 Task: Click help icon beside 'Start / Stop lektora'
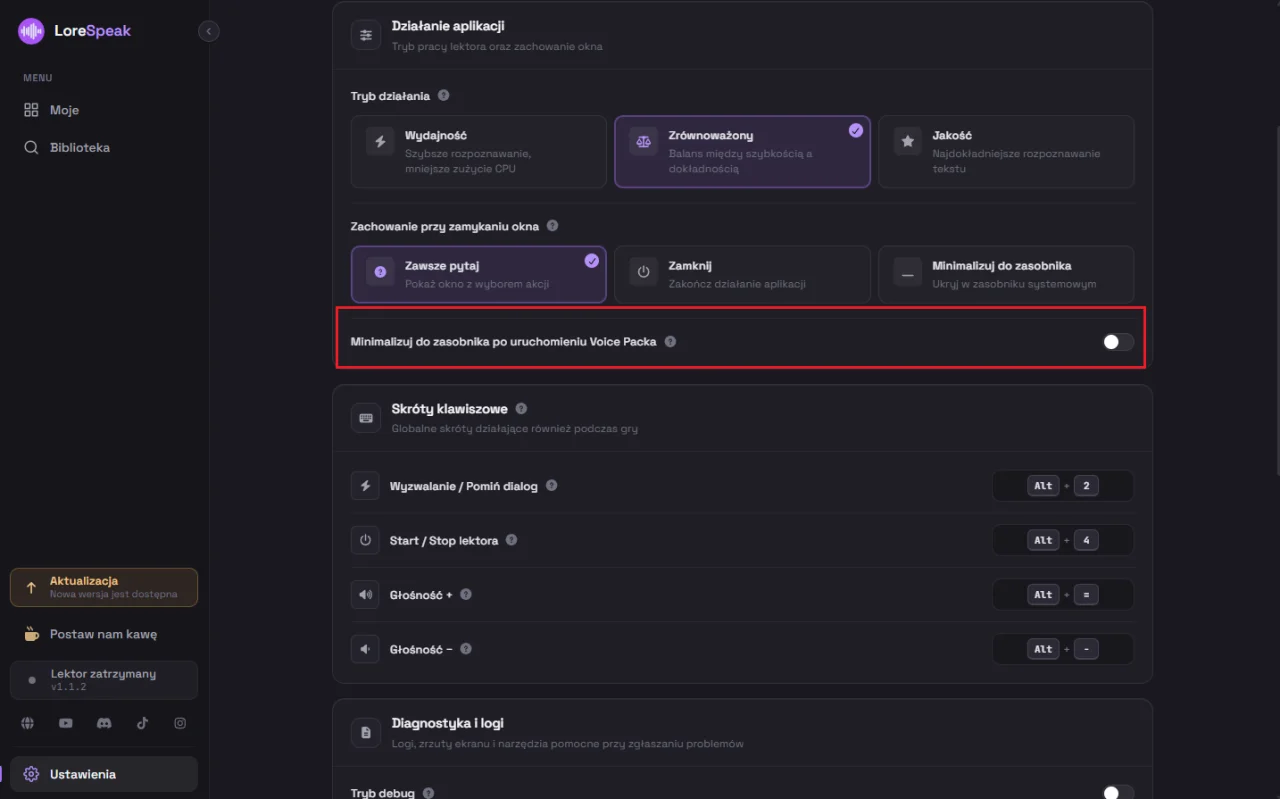point(511,540)
